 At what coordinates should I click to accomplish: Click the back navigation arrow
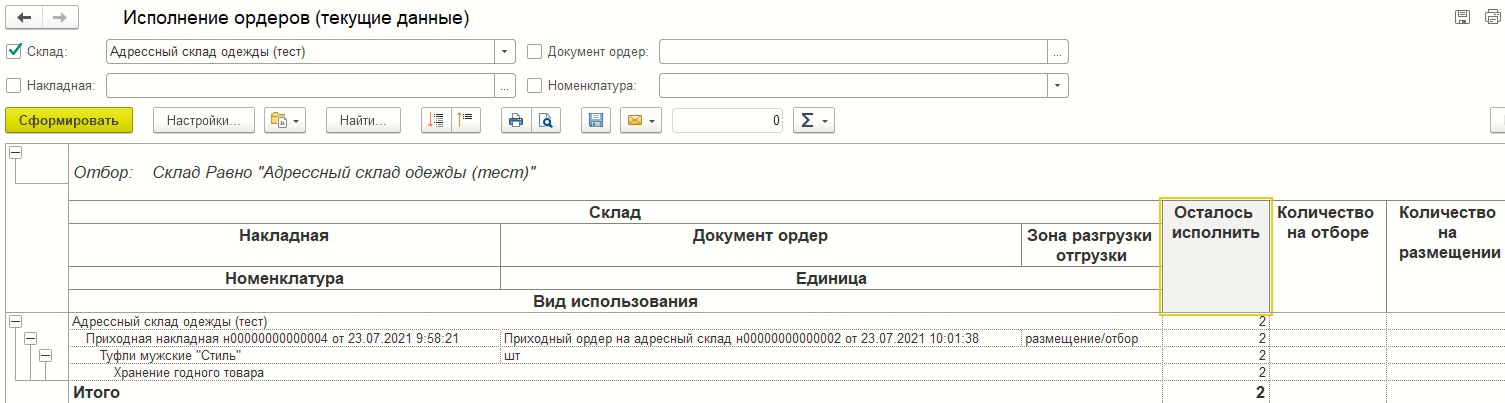pyautogui.click(x=24, y=18)
